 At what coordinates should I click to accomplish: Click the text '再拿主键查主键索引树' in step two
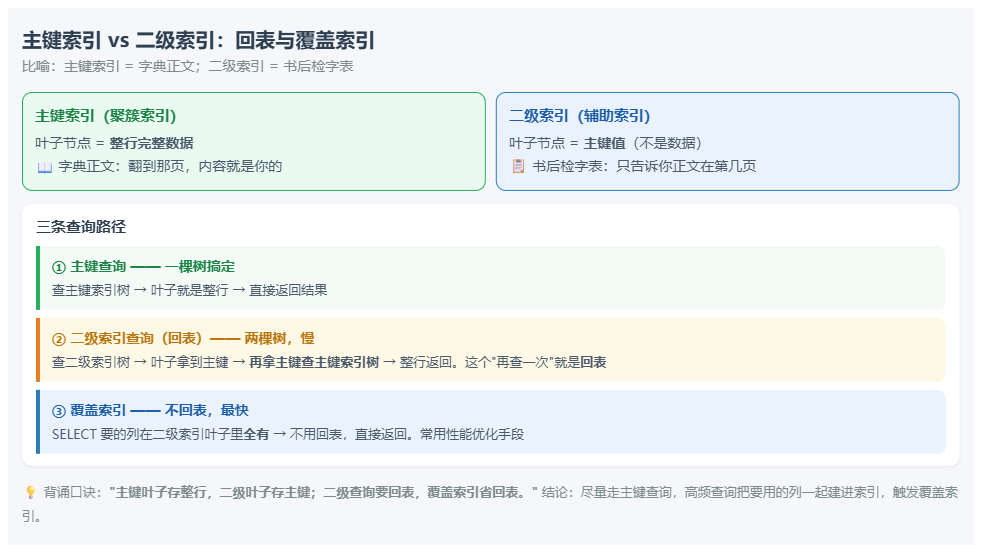314,363
